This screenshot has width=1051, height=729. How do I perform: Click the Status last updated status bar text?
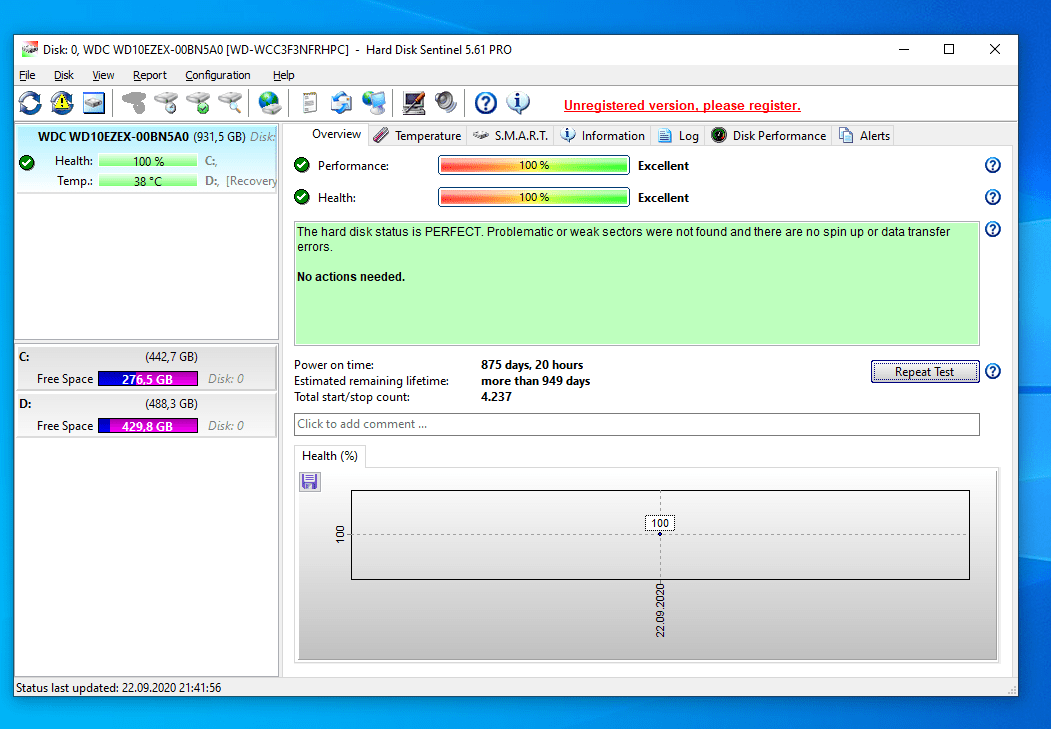point(118,687)
